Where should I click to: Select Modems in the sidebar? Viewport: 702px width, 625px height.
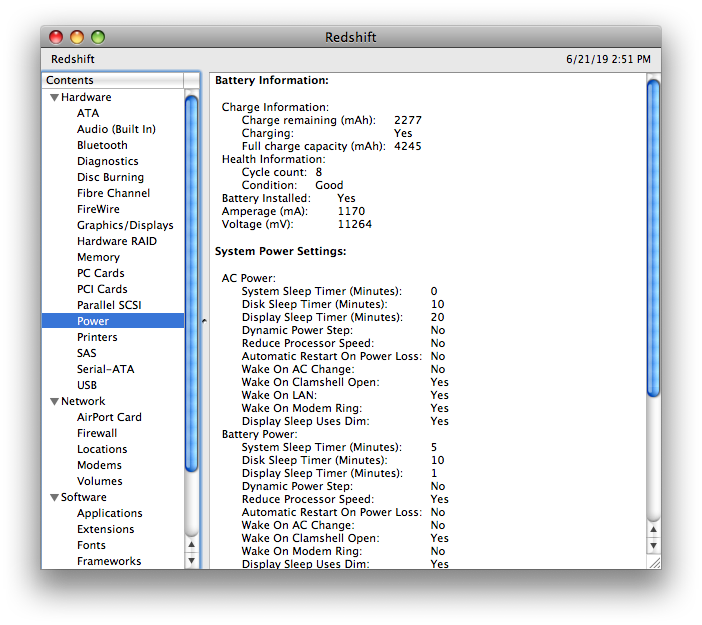pyautogui.click(x=99, y=466)
